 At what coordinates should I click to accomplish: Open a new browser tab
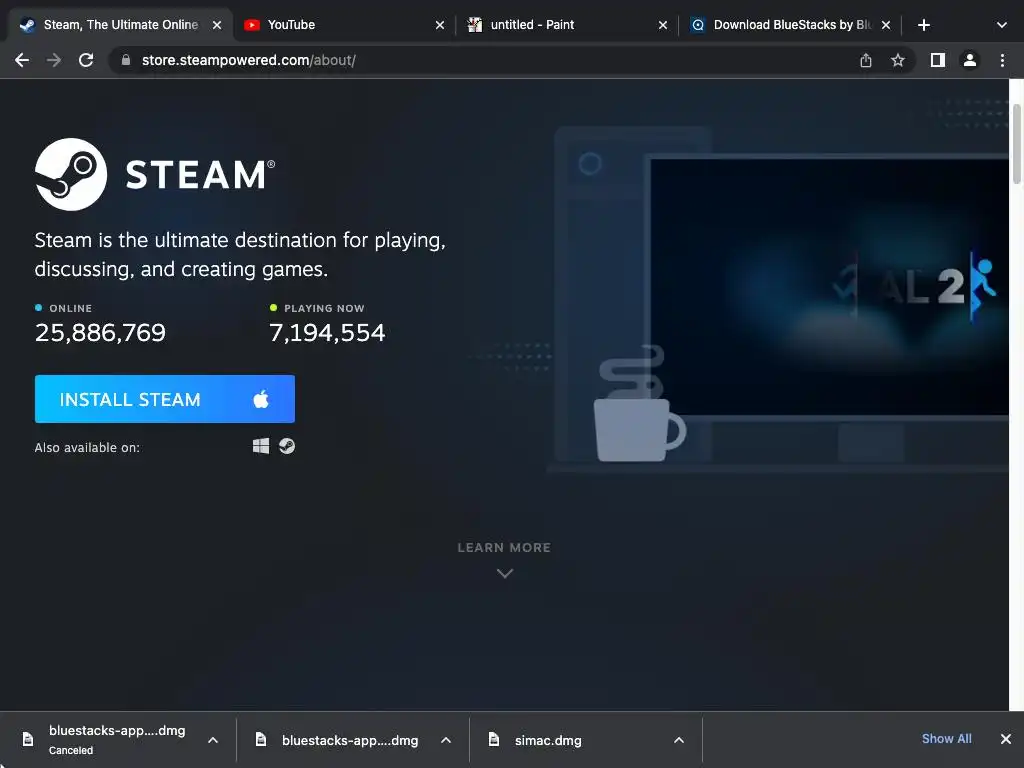(923, 25)
